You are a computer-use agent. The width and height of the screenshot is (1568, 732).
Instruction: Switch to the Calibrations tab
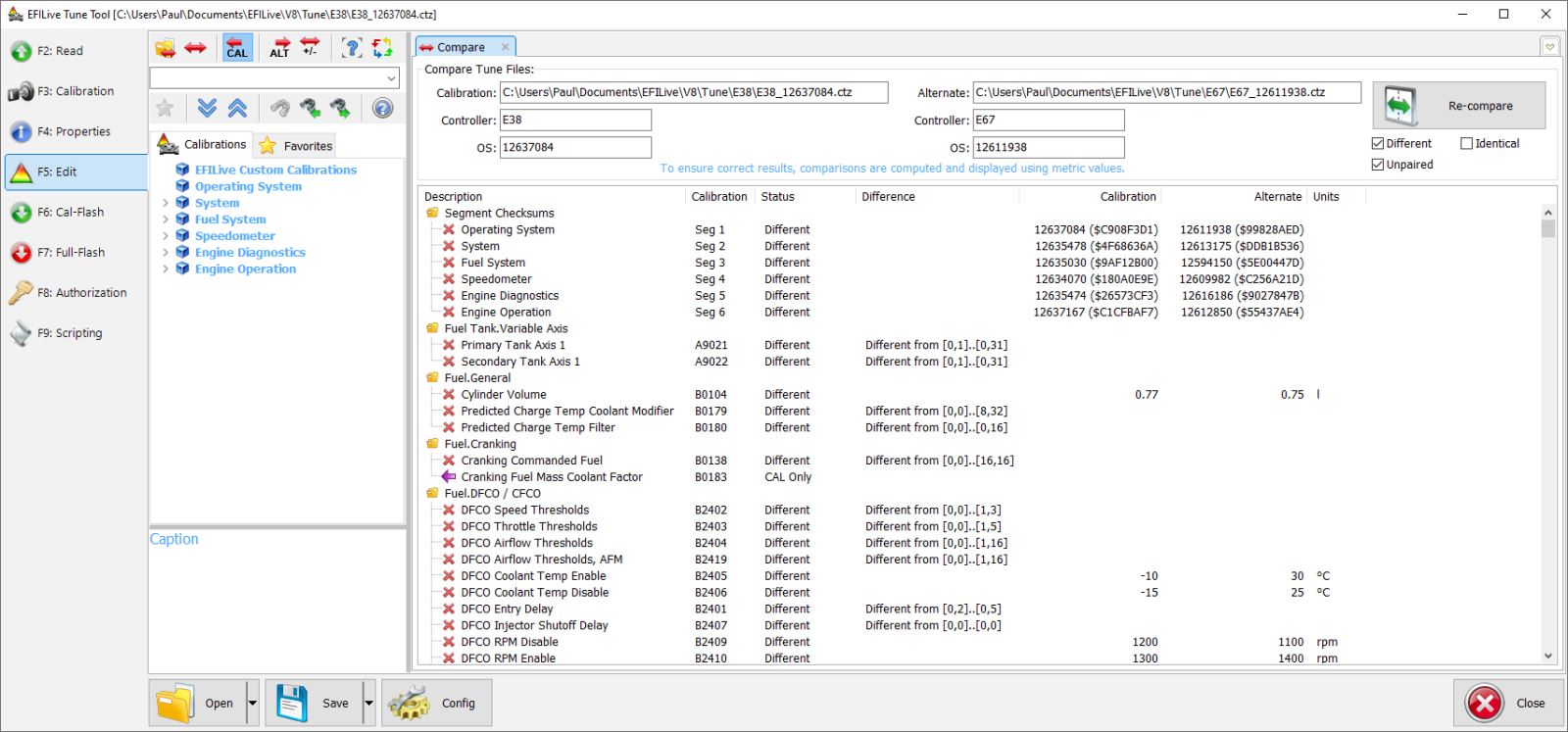202,144
